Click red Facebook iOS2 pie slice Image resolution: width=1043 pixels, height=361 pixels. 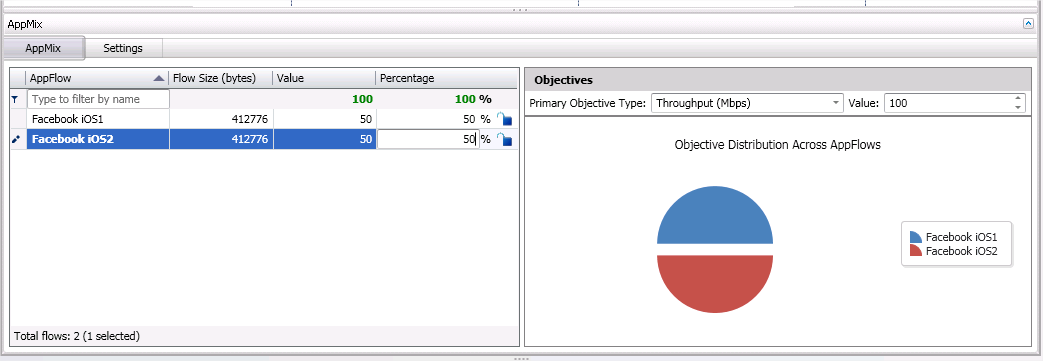tap(715, 283)
